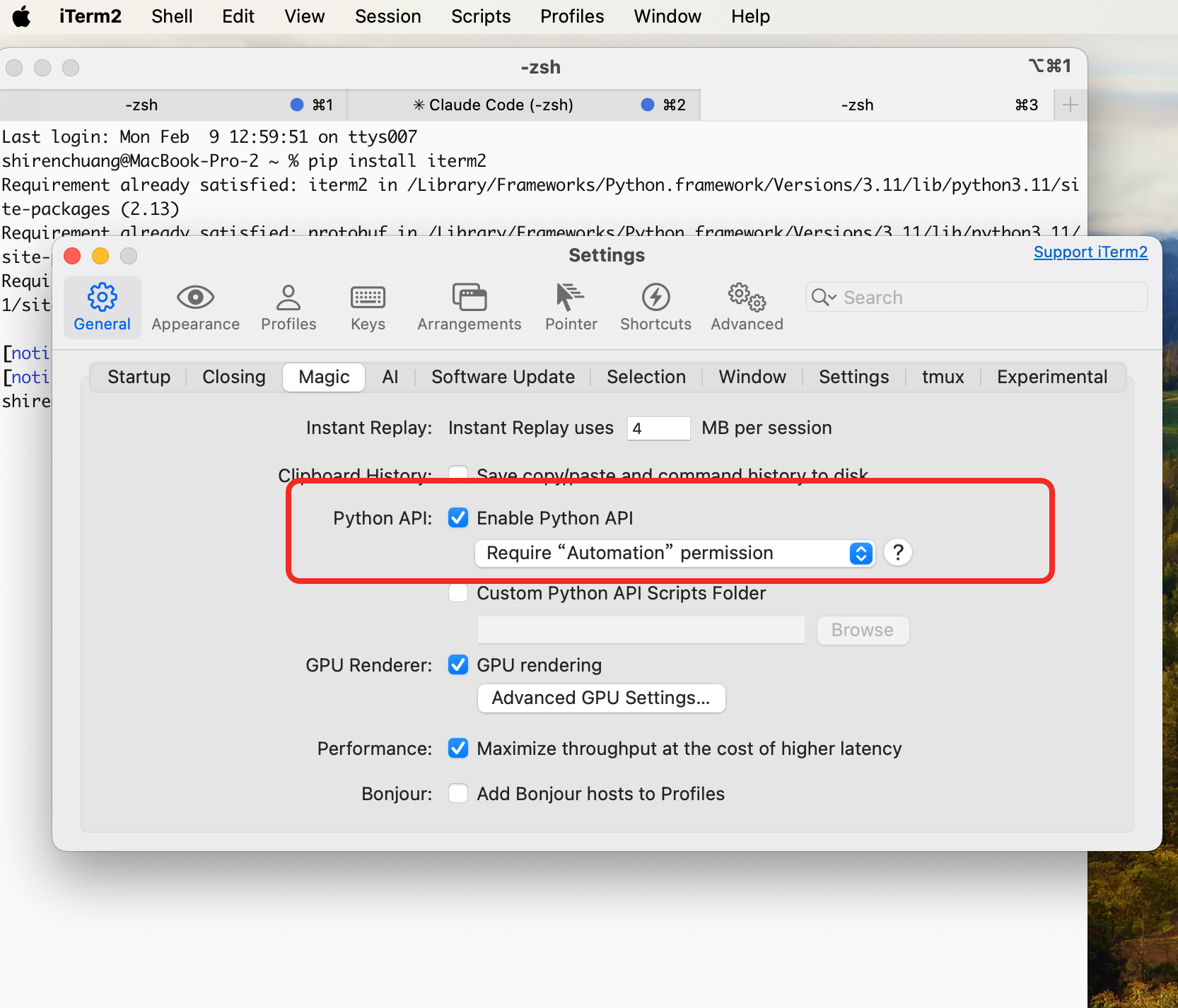
Task: Open the Keys settings pane
Action: [368, 307]
